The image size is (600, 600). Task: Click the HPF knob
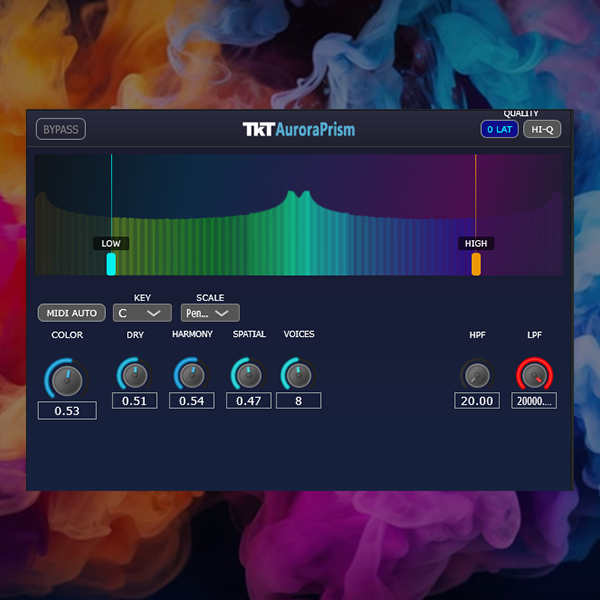pyautogui.click(x=477, y=375)
